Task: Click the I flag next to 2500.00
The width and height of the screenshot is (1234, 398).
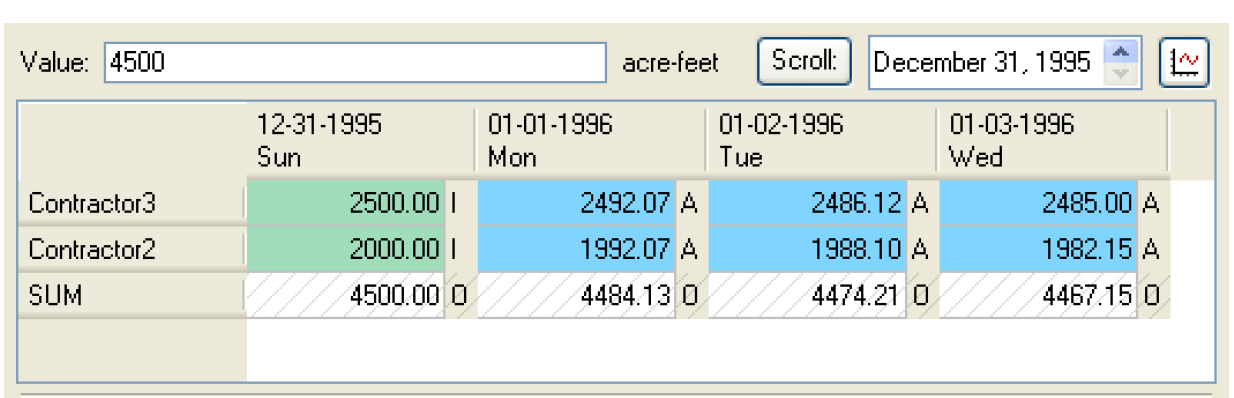Action: [x=459, y=204]
